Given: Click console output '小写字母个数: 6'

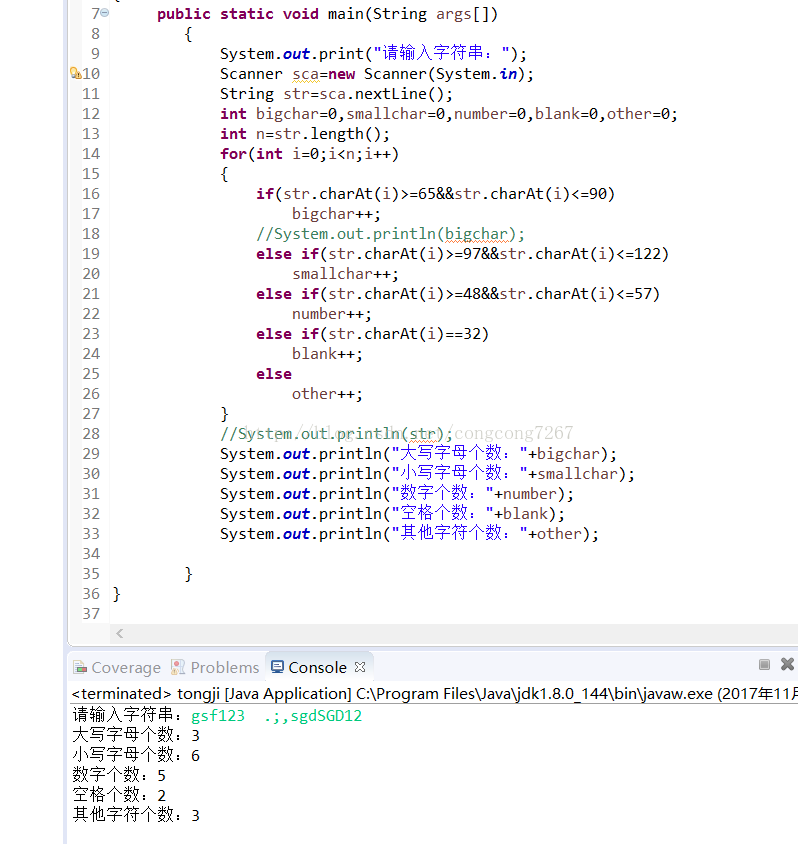Looking at the screenshot, I should tap(136, 755).
